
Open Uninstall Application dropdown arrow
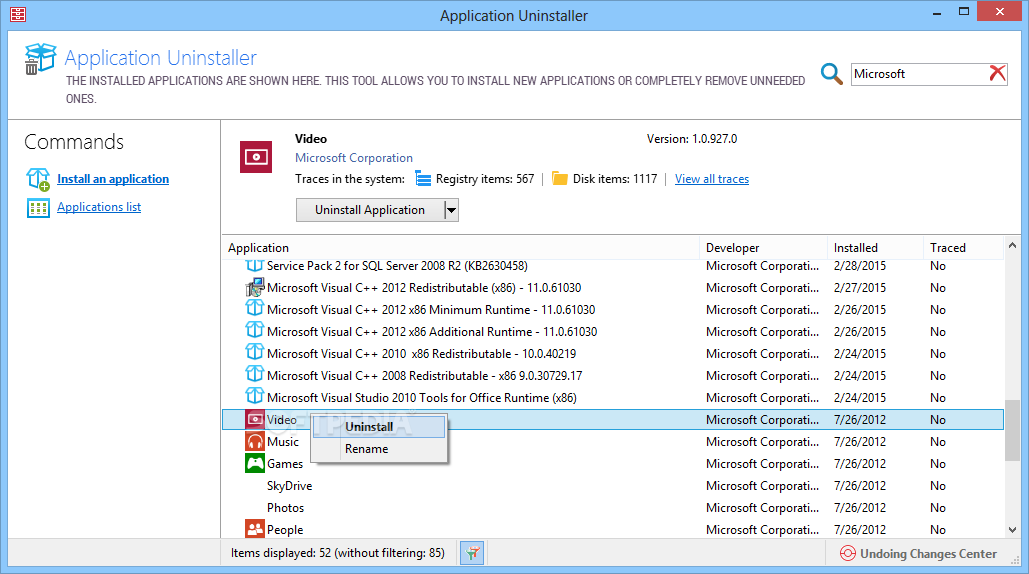coord(451,210)
